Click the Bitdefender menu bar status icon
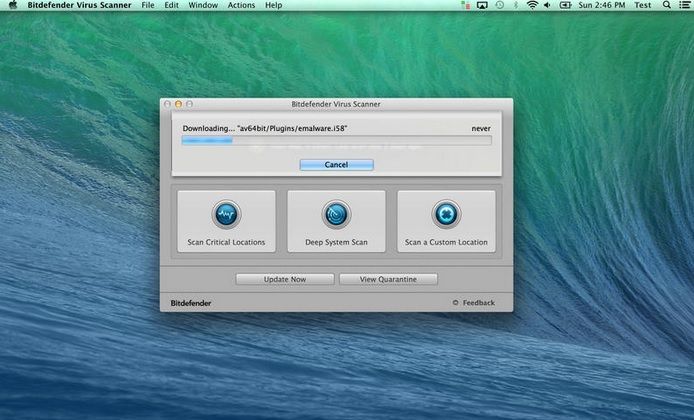The image size is (694, 420). click(465, 5)
